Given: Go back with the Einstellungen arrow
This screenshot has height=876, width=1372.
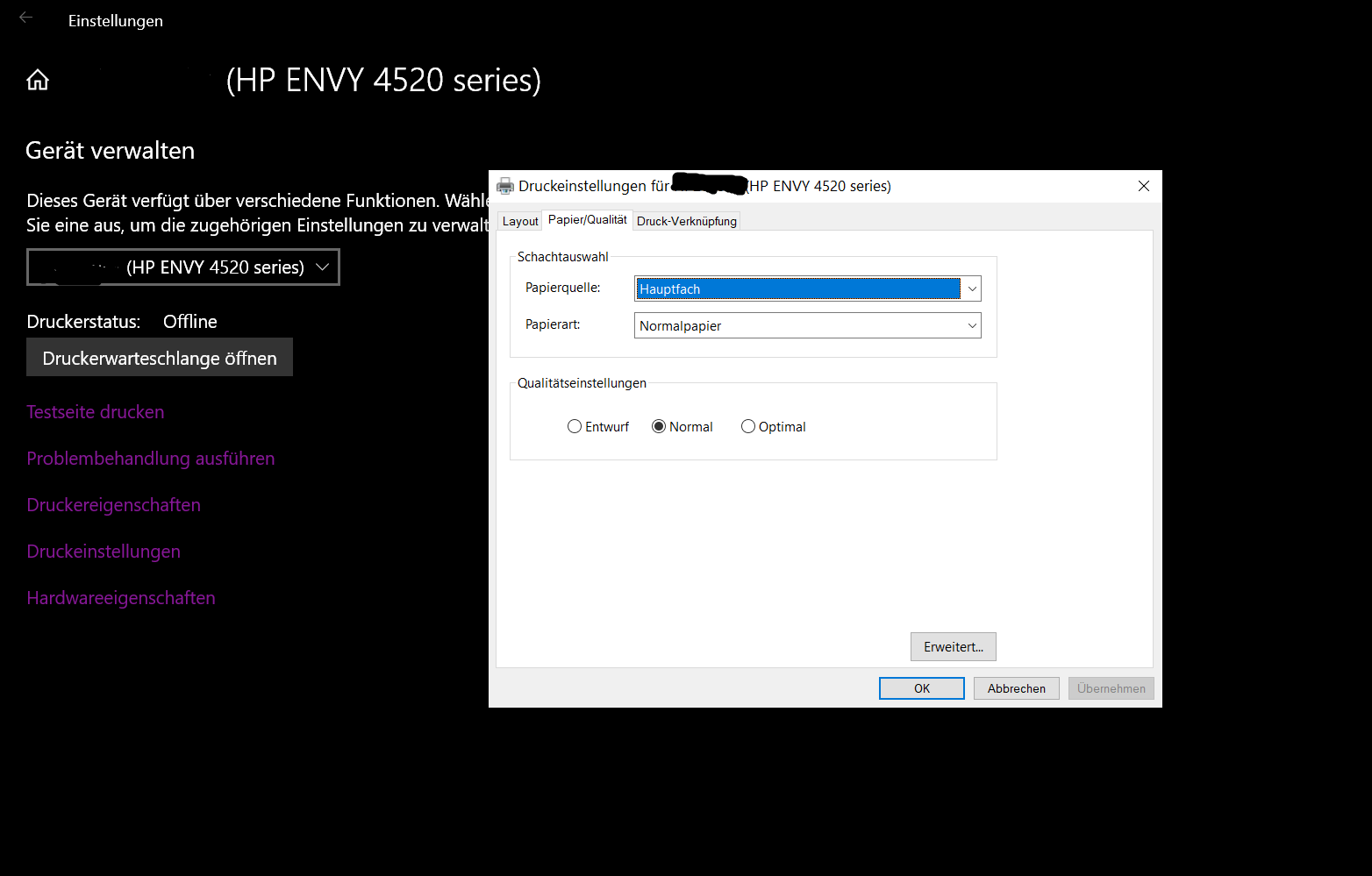Looking at the screenshot, I should tap(26, 18).
